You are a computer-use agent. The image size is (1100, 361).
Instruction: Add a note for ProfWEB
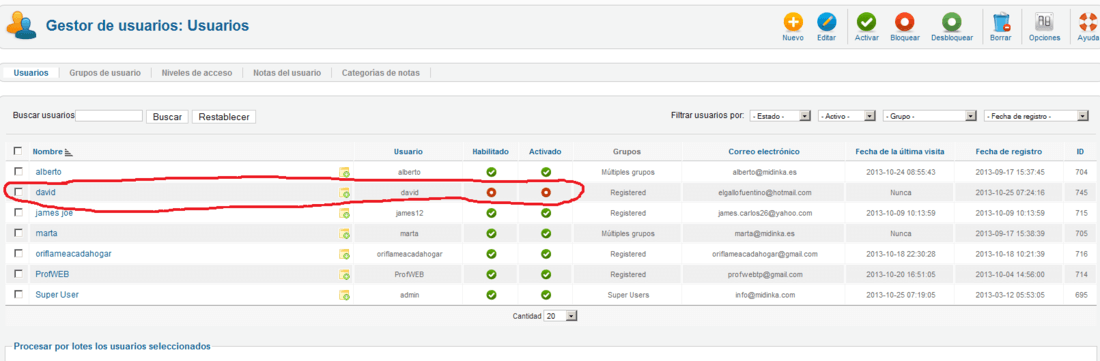[x=344, y=275]
